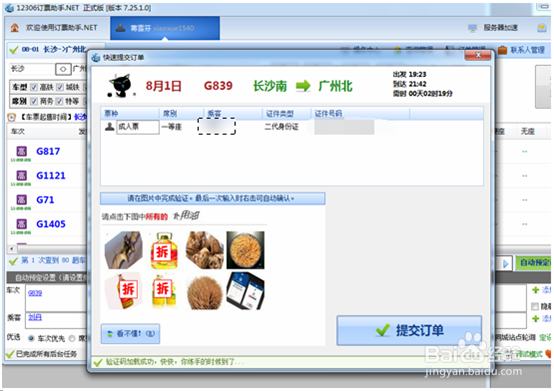Click the 无座 column header
Screen dimensions: 554x391
point(528,131)
